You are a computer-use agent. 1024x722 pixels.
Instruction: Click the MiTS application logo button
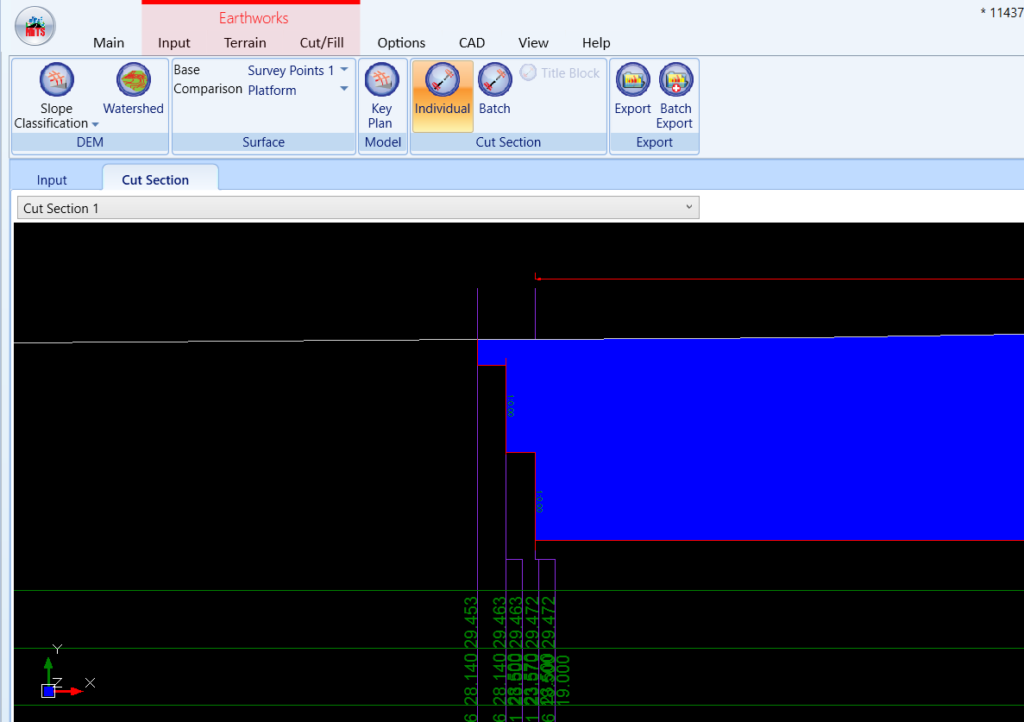point(35,26)
